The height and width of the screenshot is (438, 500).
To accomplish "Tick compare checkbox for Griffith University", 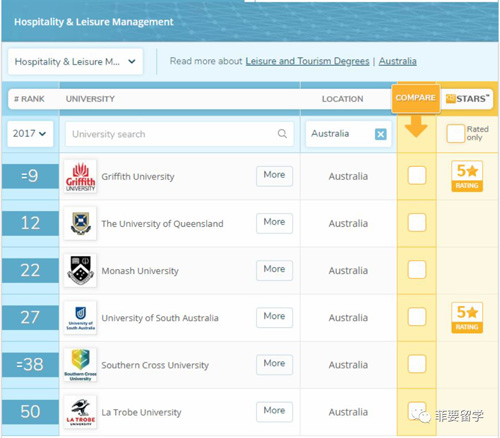I will [x=417, y=175].
